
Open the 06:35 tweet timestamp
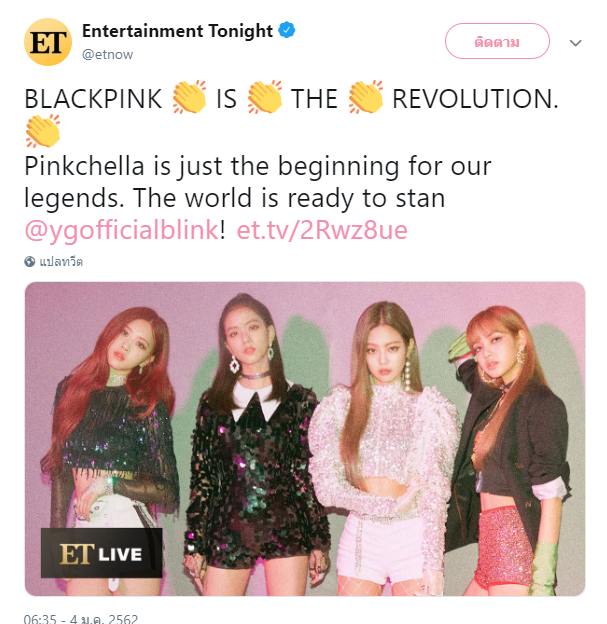click(81, 619)
